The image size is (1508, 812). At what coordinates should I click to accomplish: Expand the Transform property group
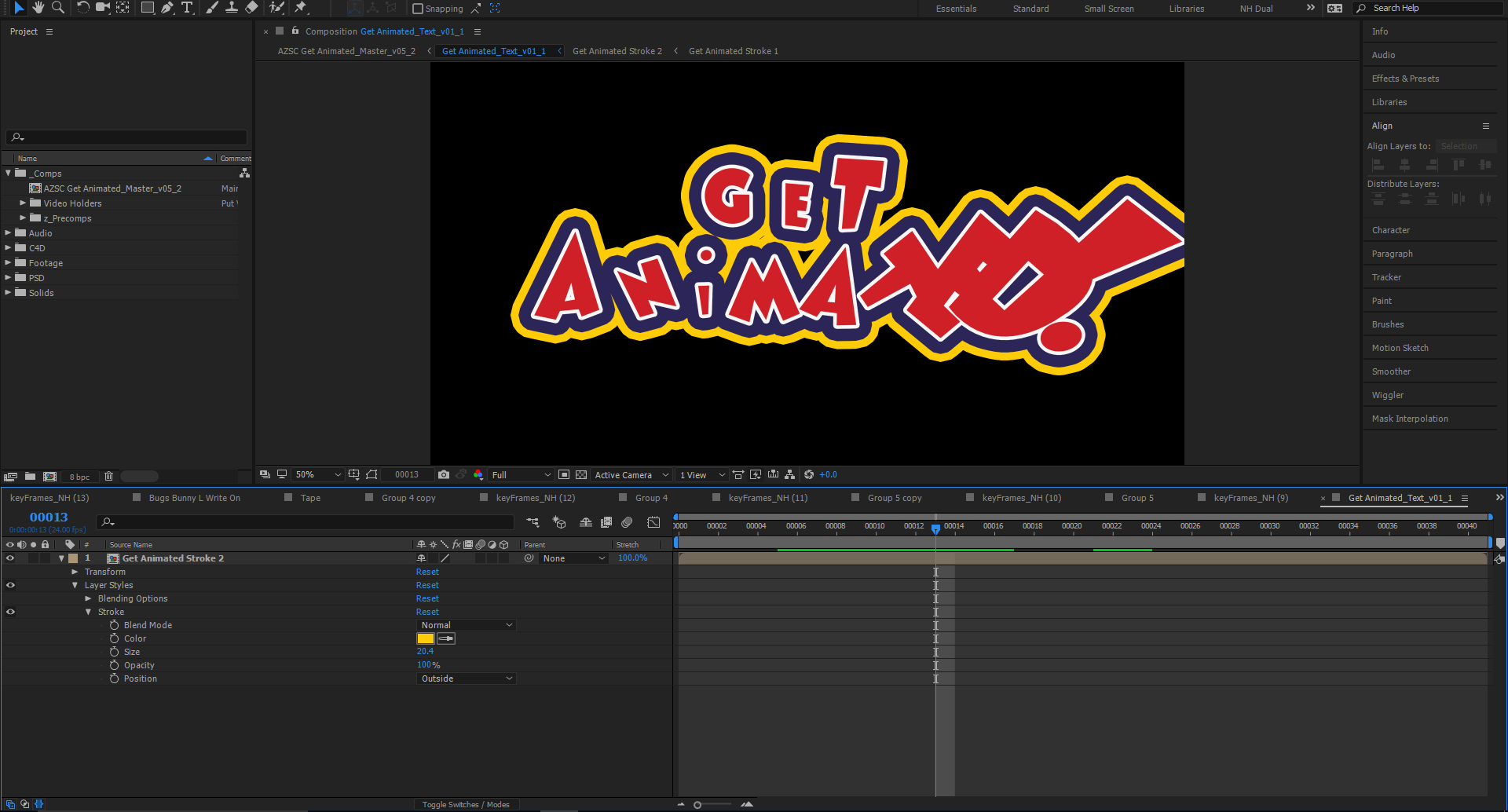pos(75,572)
